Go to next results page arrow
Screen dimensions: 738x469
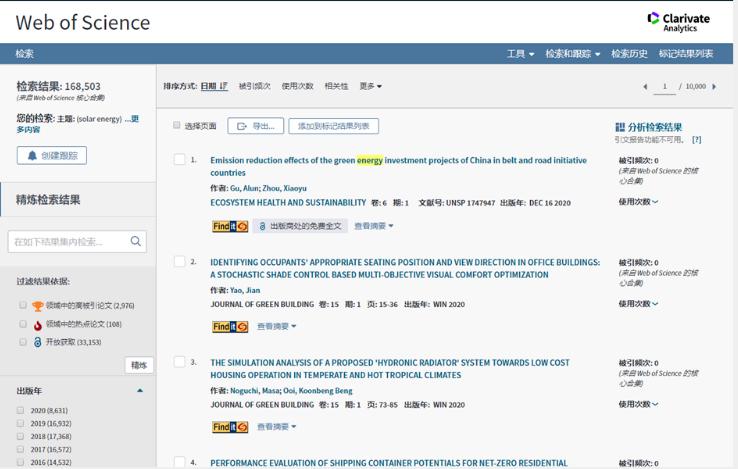(714, 87)
